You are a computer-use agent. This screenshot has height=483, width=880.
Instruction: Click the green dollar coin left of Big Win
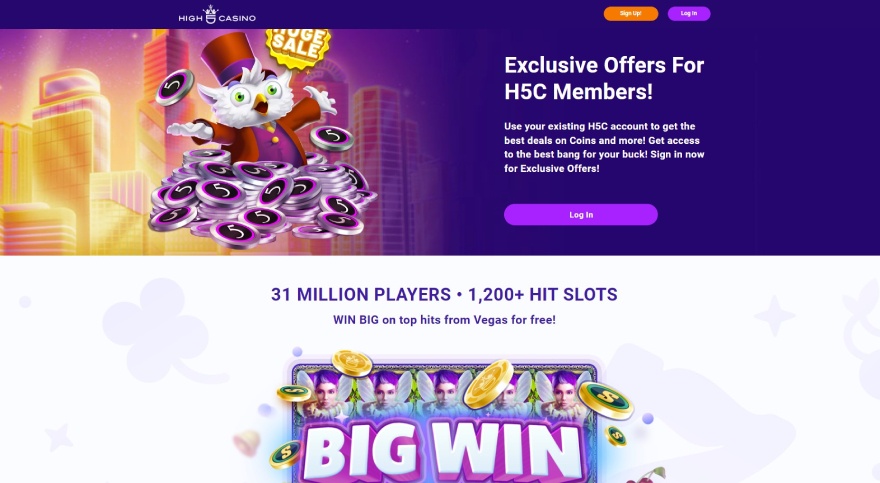point(285,455)
